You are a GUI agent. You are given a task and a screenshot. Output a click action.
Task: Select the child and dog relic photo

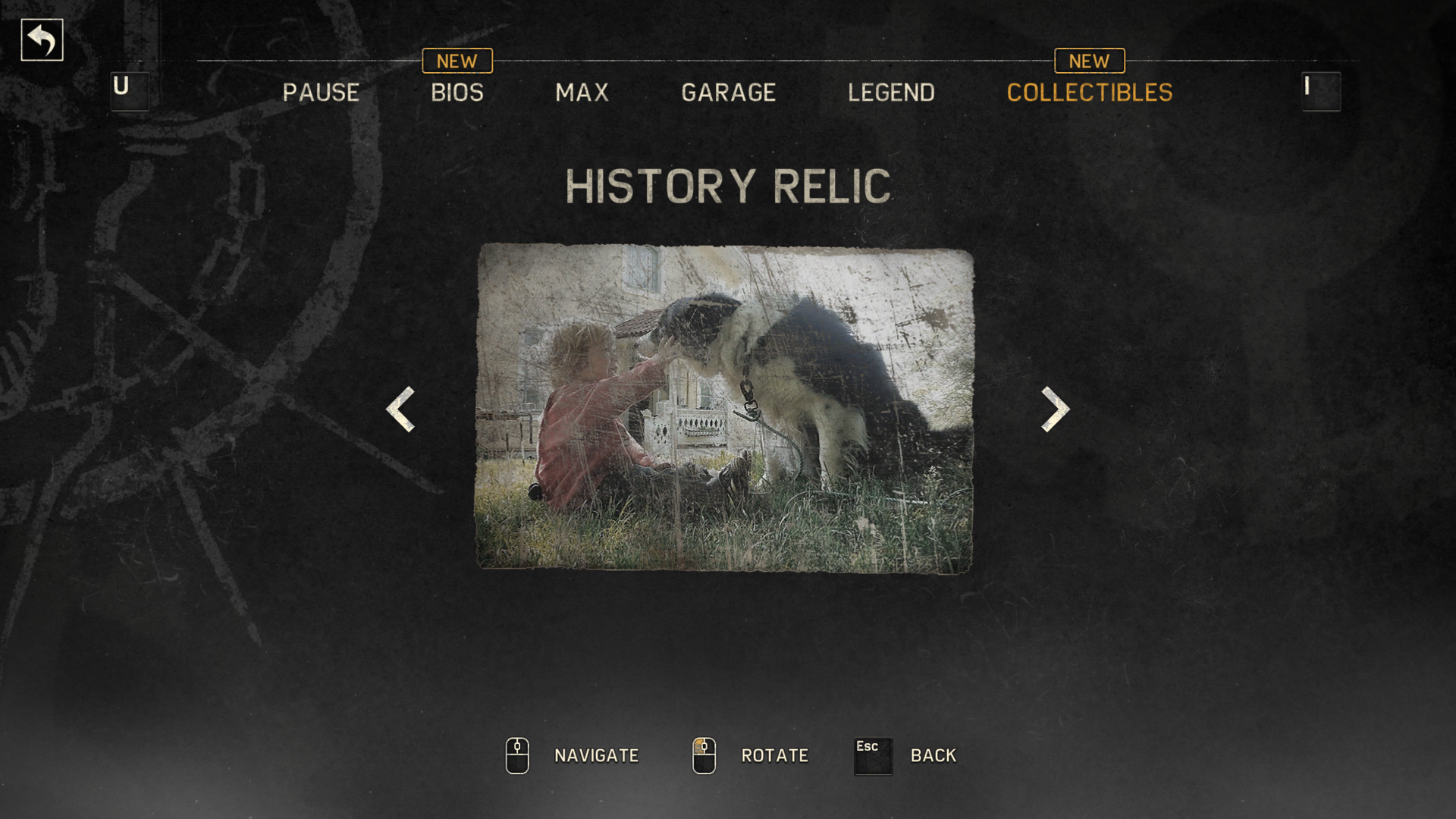pos(724,408)
